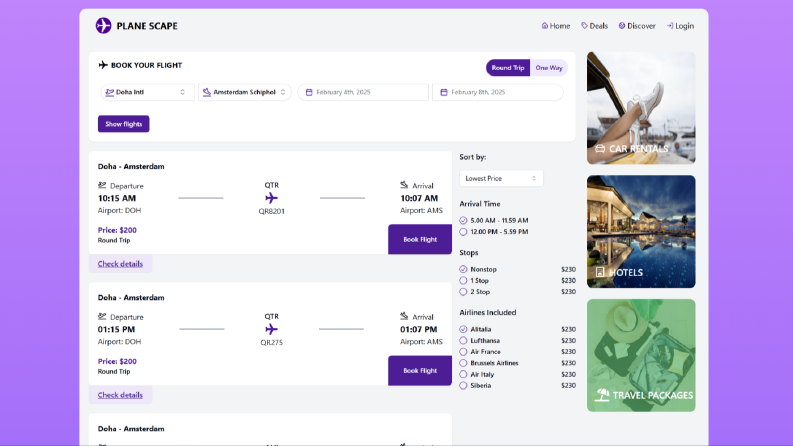
Task: Open departure date field February 4th, 2025
Action: point(363,92)
